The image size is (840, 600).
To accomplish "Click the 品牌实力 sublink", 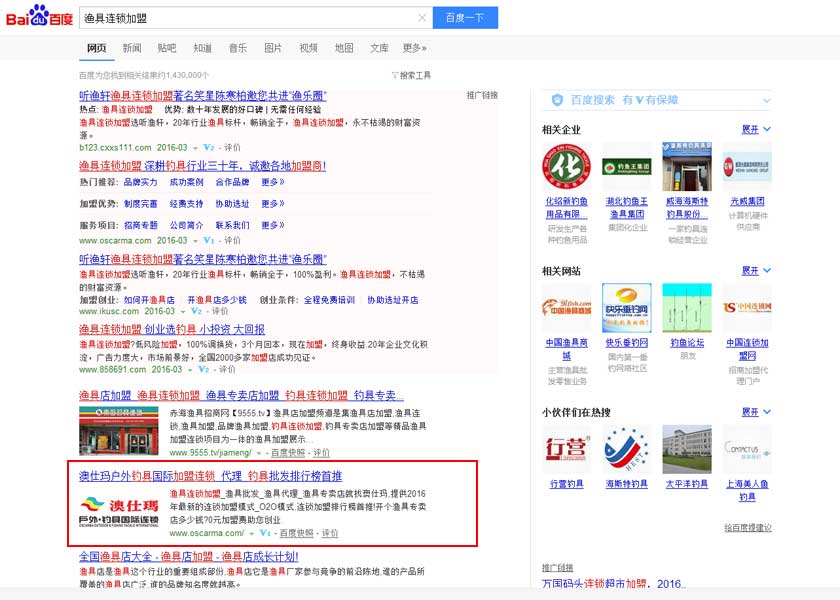I will coord(140,182).
